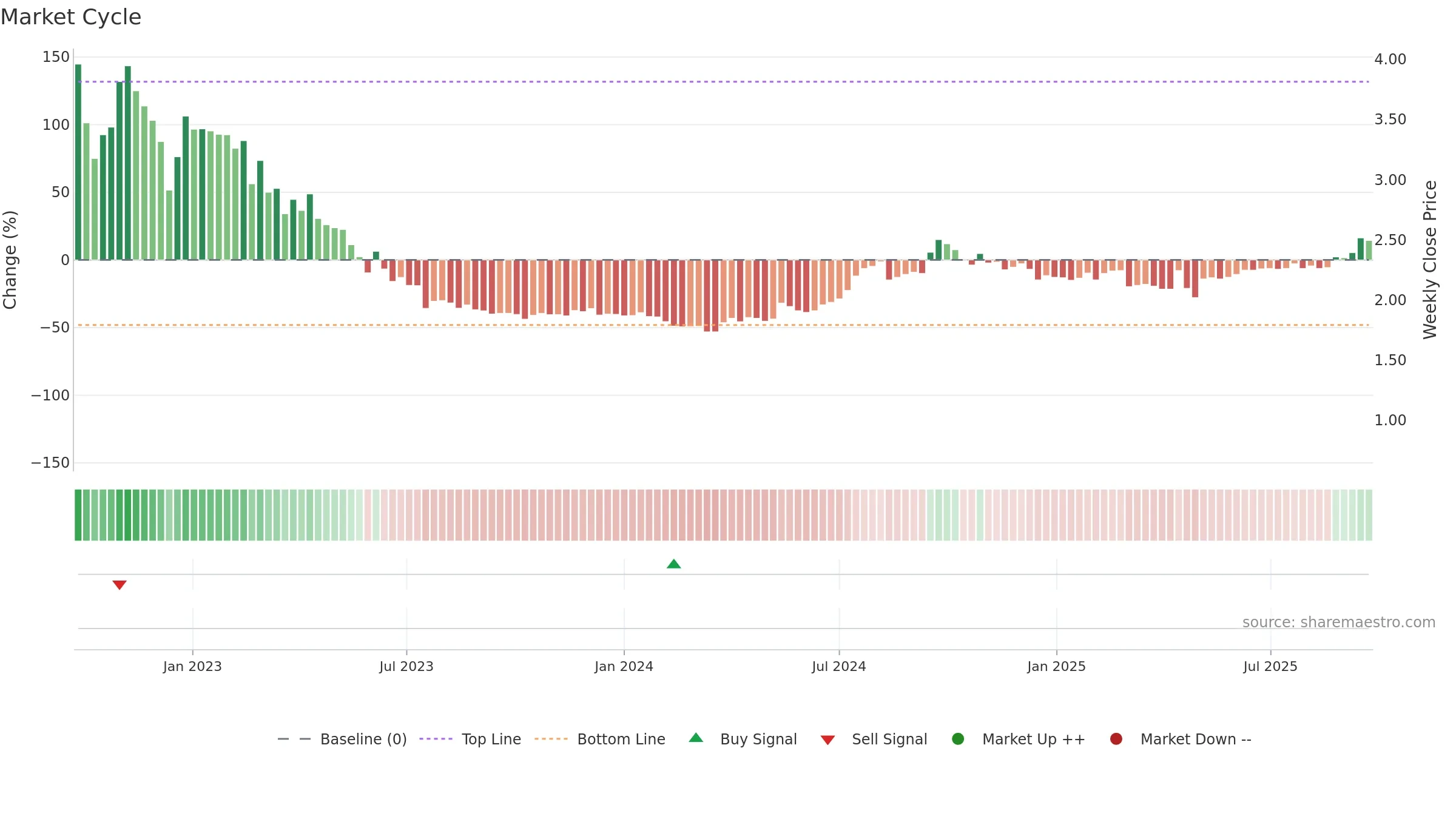Toggle the Buy Signal legend entry
Screen dimensions: 1456x819
pyautogui.click(x=743, y=739)
